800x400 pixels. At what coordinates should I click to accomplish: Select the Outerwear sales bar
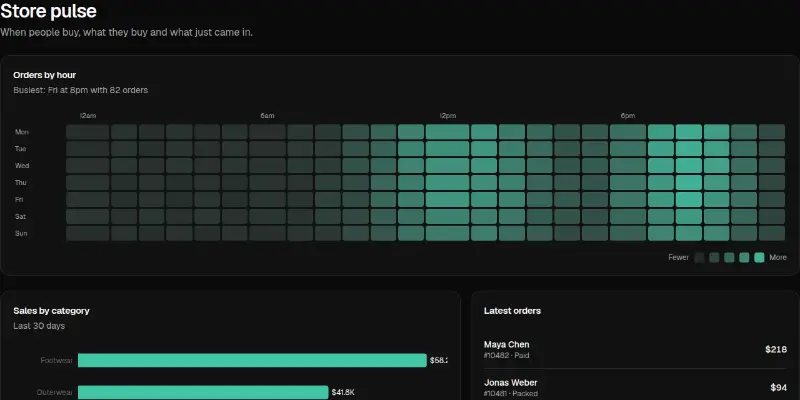(x=203, y=392)
